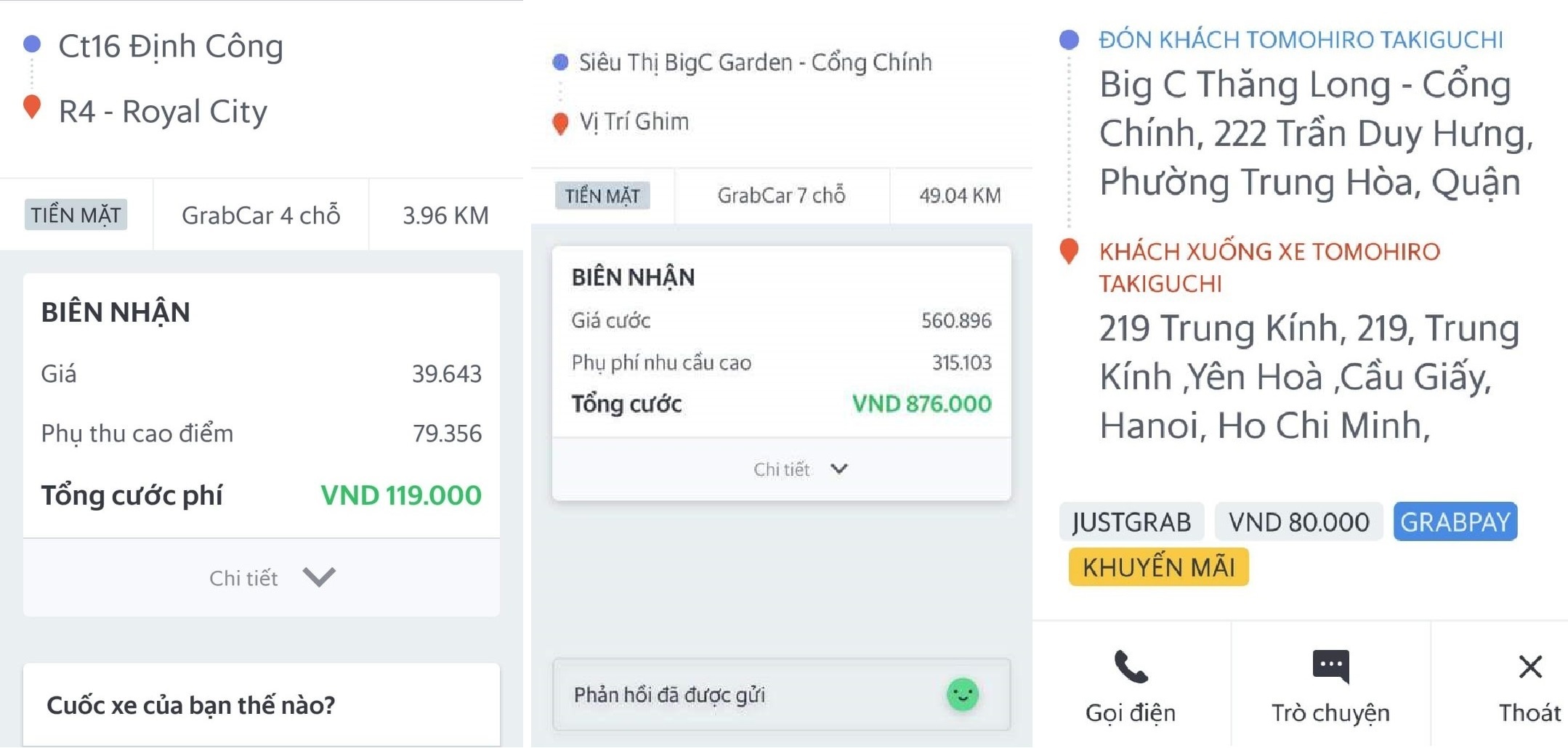Click the VND 80.000 fare label
This screenshot has width=1568, height=748.
coord(1298,521)
